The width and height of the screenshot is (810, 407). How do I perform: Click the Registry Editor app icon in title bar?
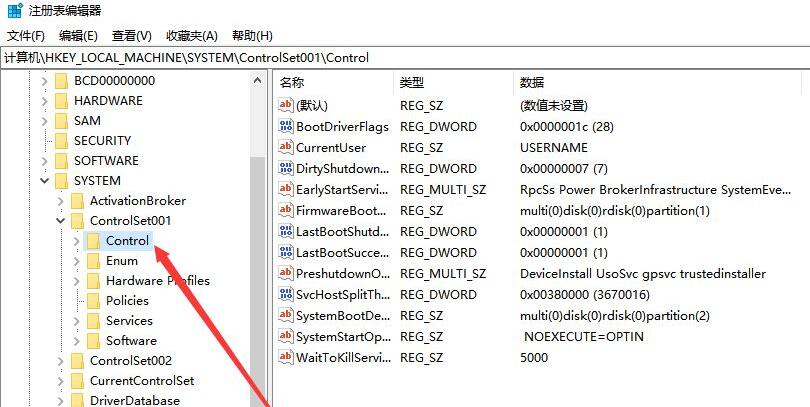click(x=13, y=11)
